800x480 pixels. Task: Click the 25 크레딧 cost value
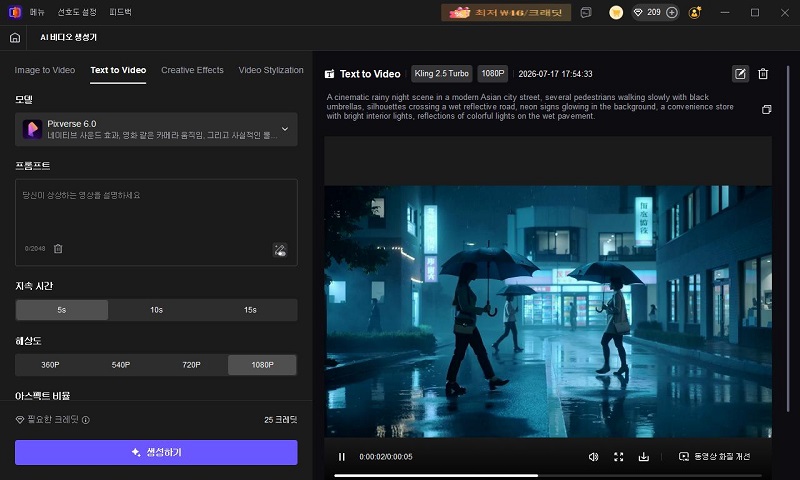coord(281,420)
